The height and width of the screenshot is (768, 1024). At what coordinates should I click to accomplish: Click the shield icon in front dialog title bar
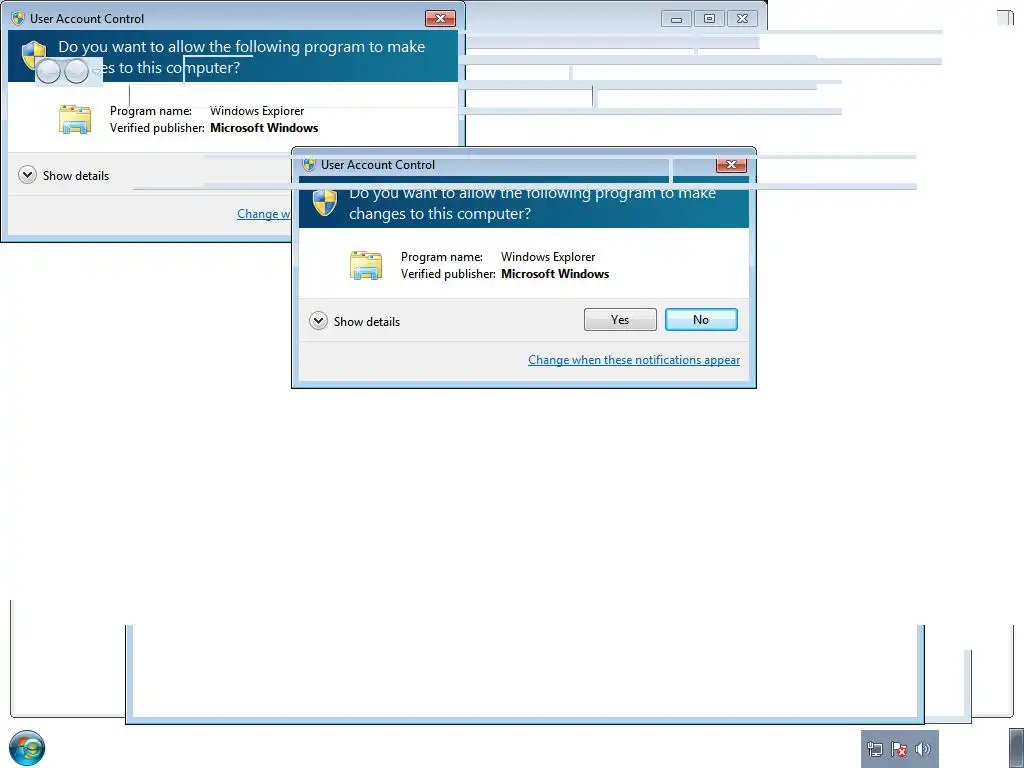point(310,165)
